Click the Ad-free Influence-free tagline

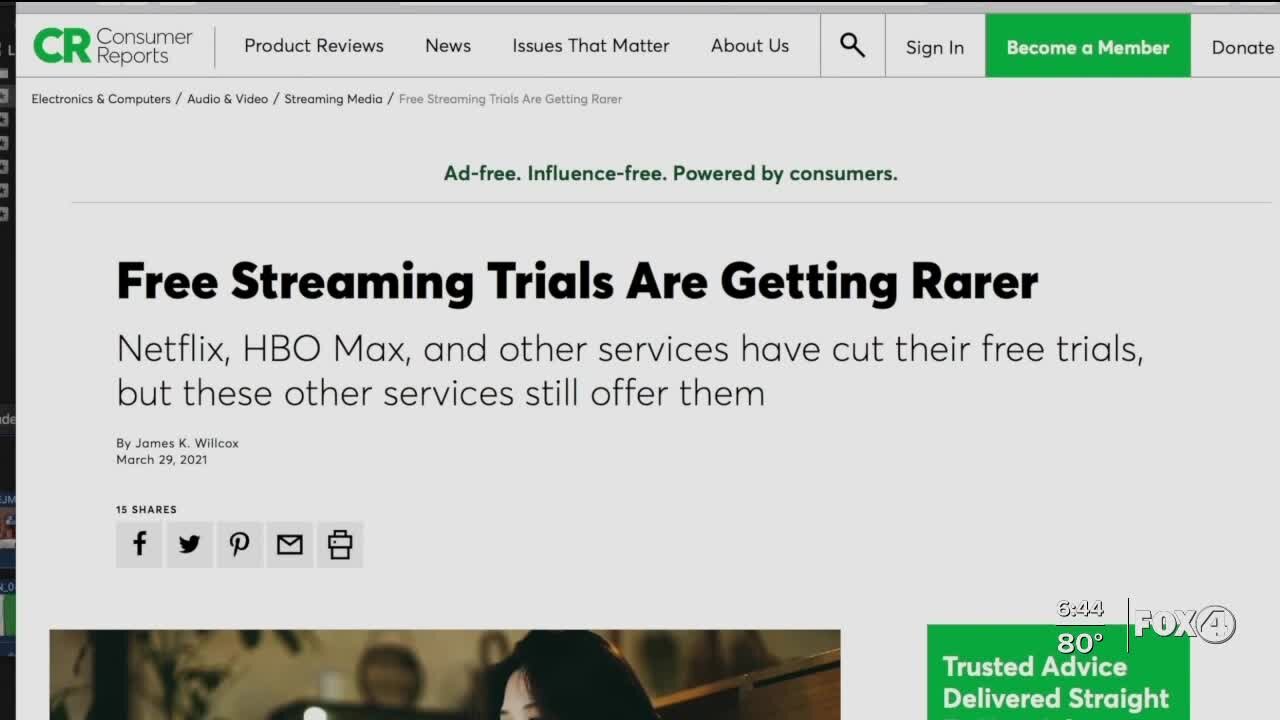pos(670,173)
